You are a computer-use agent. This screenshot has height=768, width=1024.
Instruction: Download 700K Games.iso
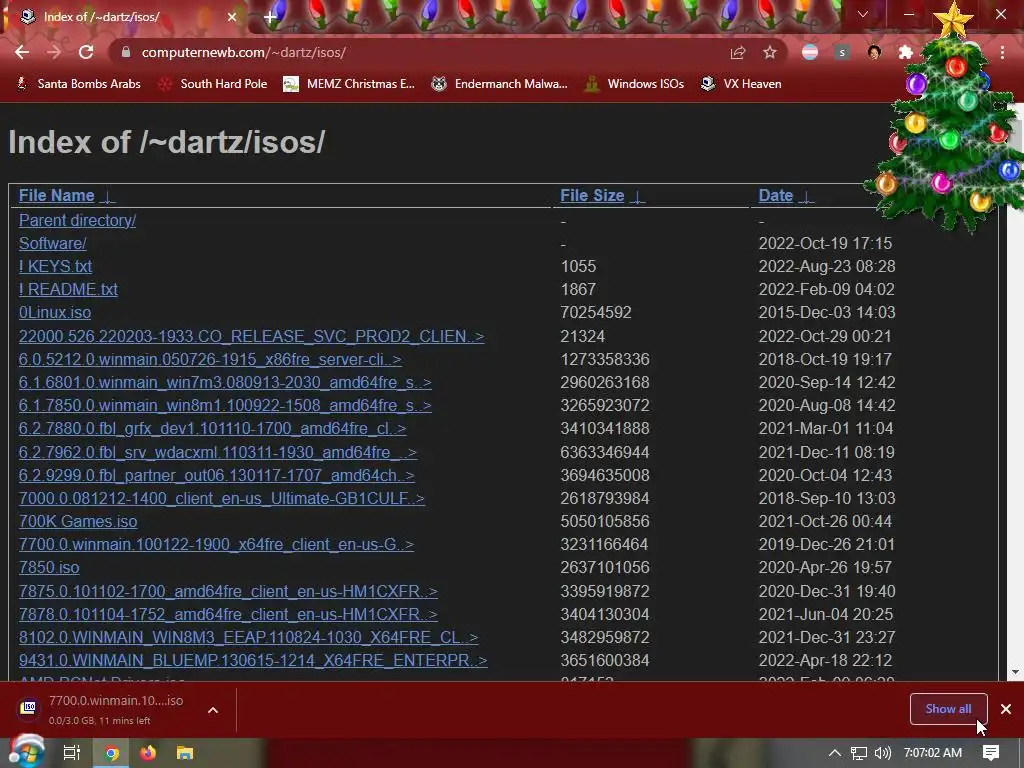[x=78, y=521]
